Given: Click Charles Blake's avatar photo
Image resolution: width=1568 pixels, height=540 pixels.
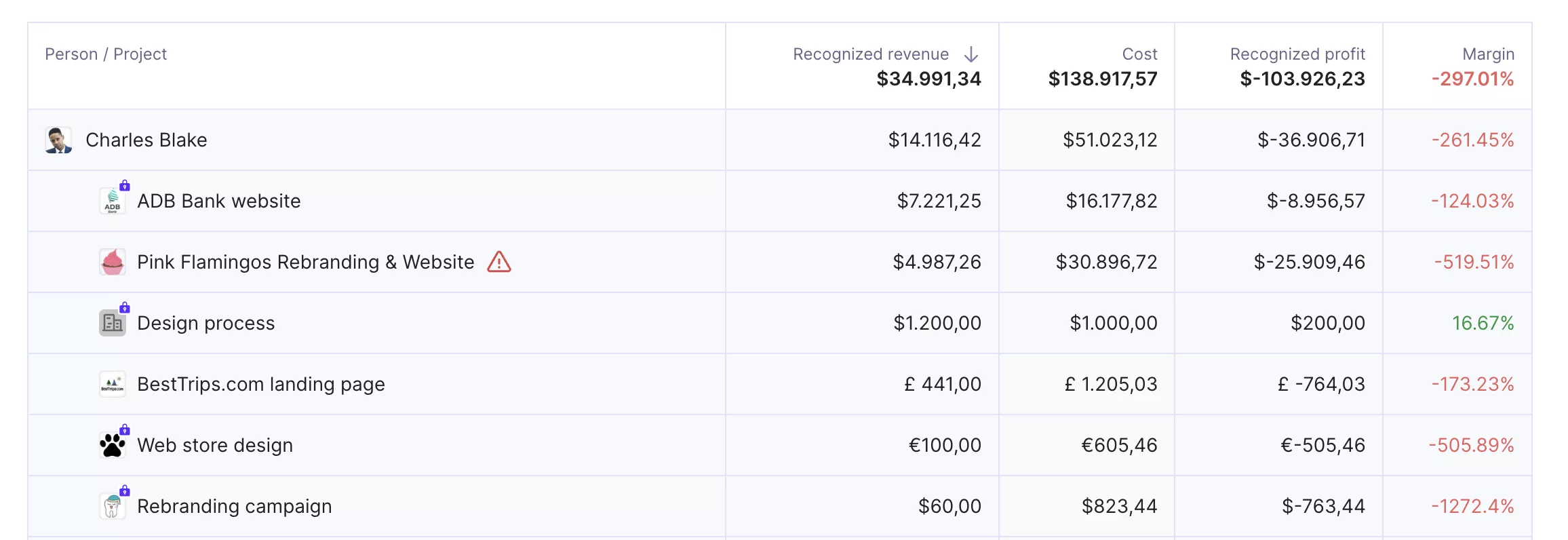Looking at the screenshot, I should pyautogui.click(x=58, y=140).
